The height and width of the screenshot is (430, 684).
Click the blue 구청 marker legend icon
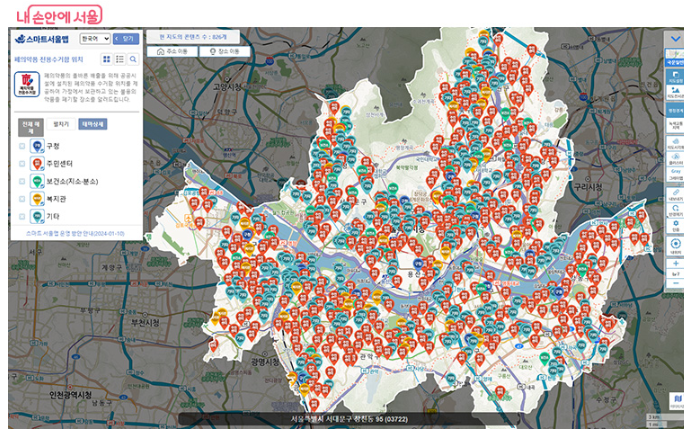(x=37, y=146)
